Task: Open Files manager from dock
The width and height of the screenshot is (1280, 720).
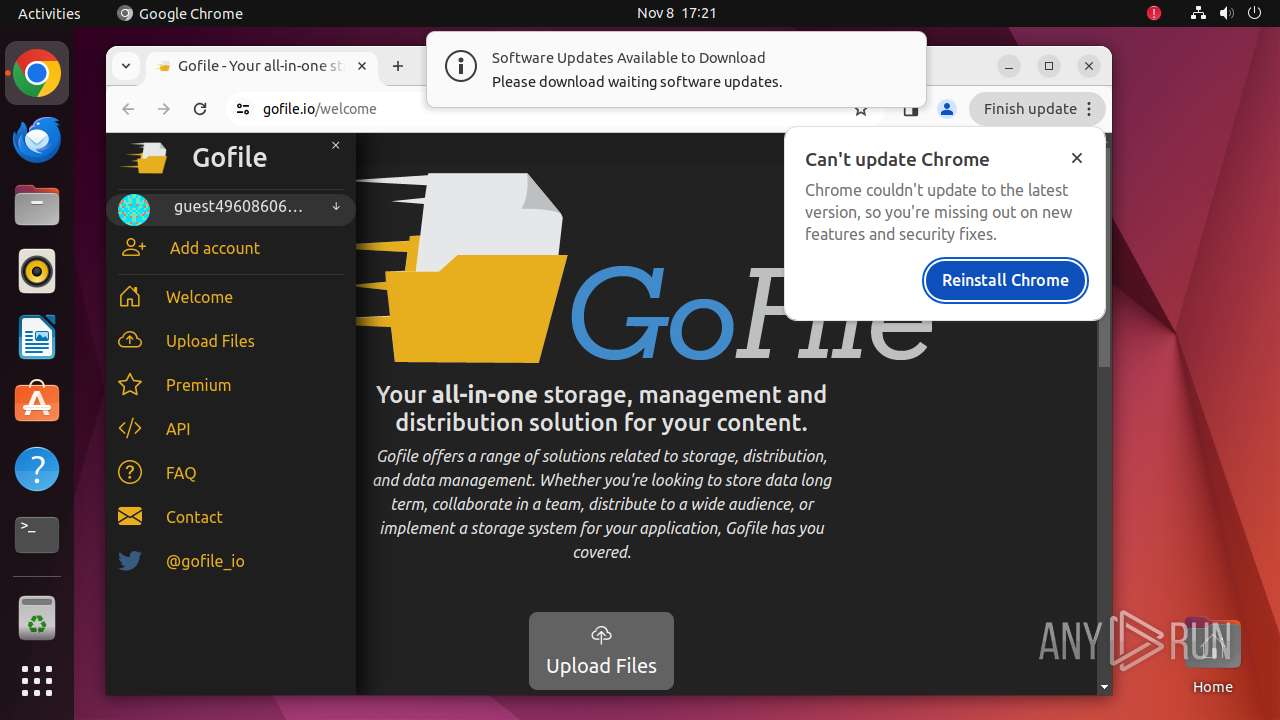Action: pyautogui.click(x=37, y=205)
